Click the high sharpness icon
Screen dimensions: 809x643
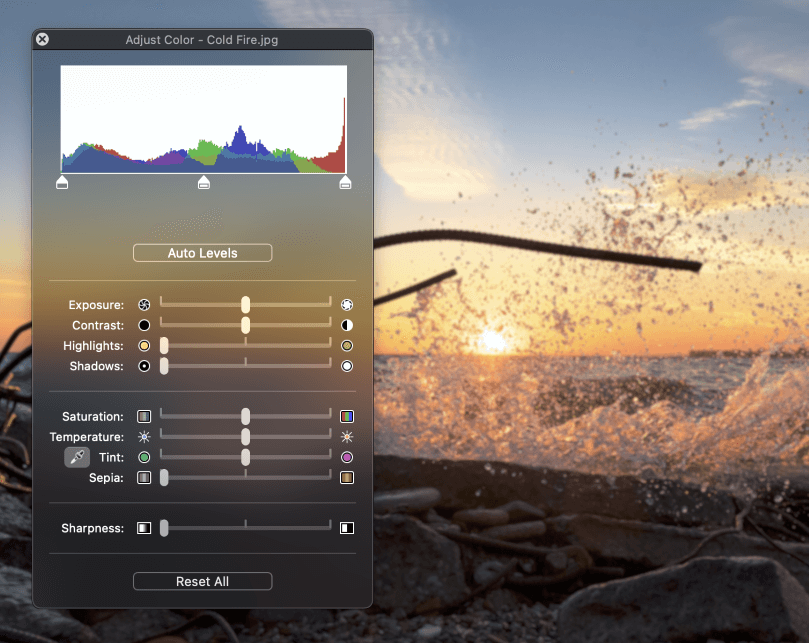(x=347, y=528)
